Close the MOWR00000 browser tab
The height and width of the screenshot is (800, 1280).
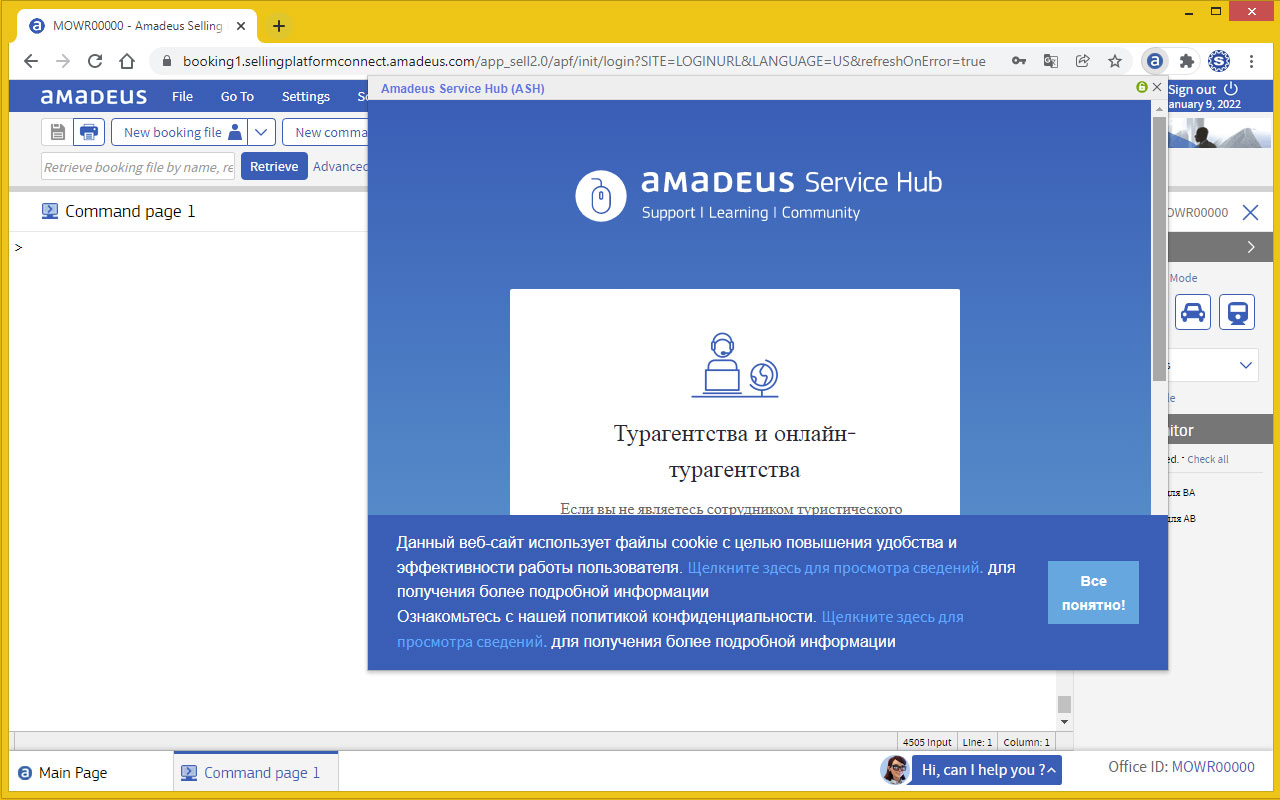[241, 26]
